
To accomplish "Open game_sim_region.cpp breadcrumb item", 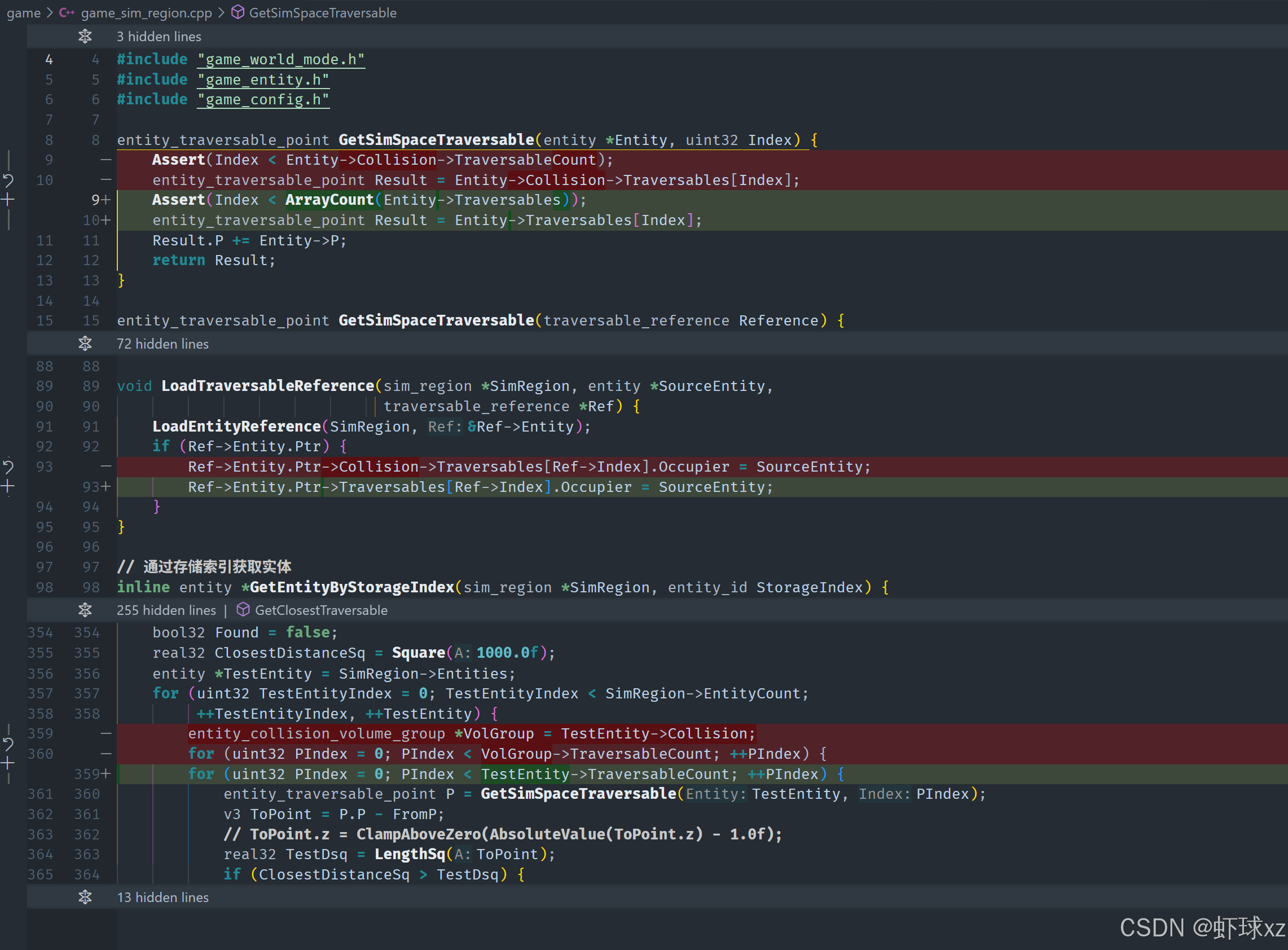I will [146, 12].
